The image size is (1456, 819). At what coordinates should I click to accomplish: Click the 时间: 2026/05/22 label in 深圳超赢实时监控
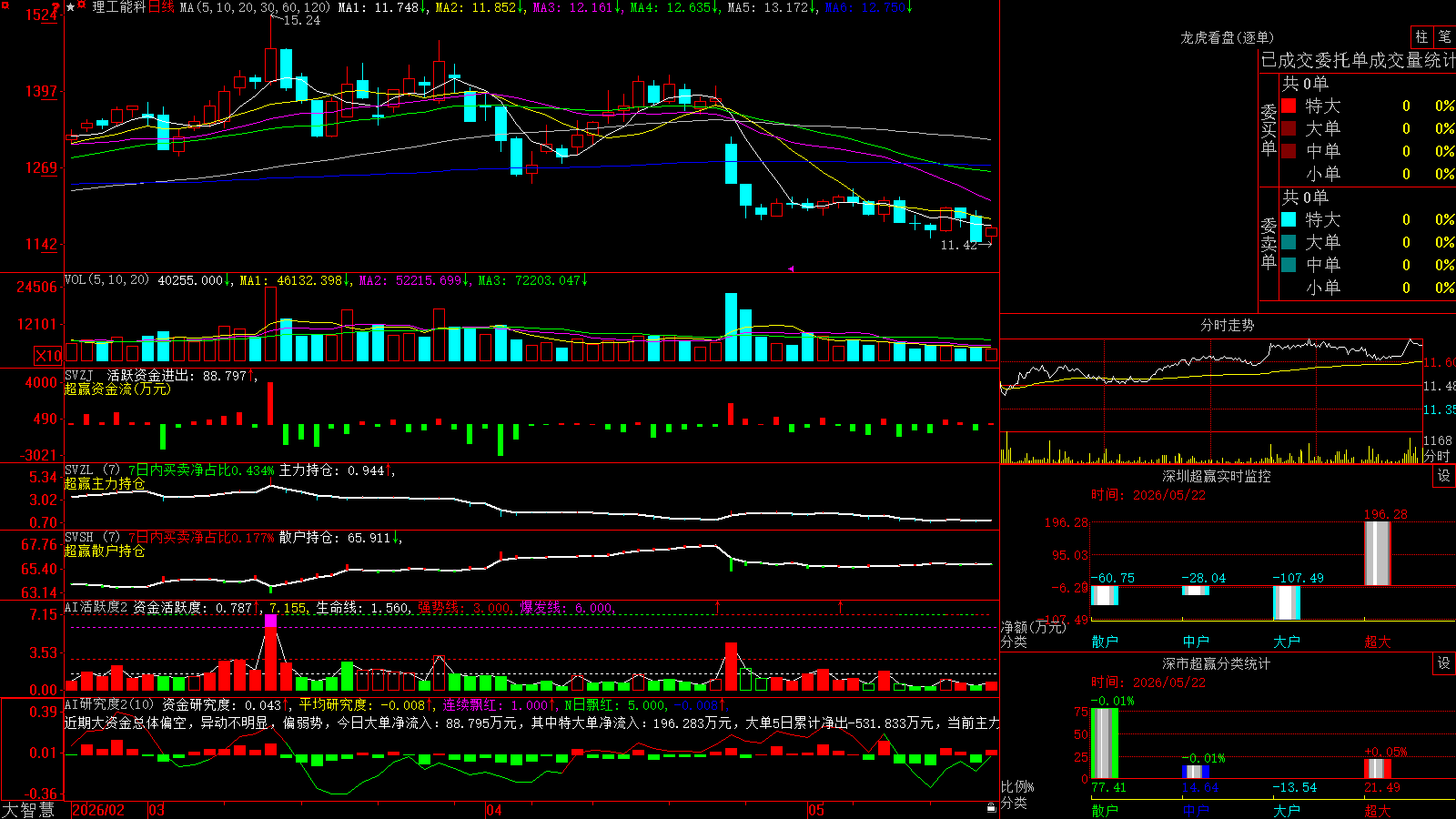(1148, 495)
